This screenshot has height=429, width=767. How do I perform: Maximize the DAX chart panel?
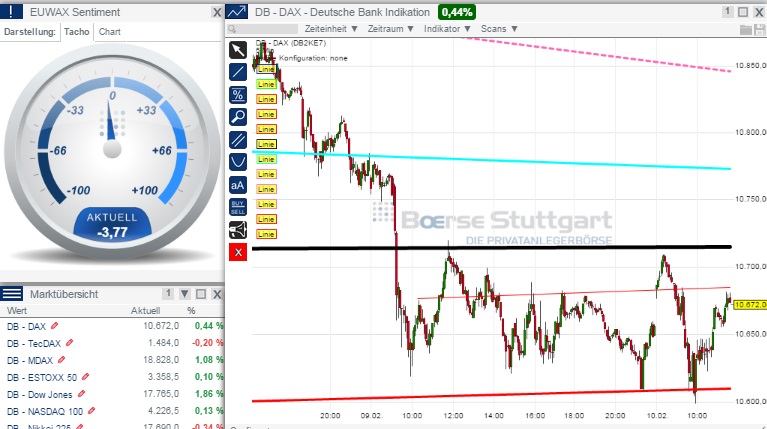743,12
